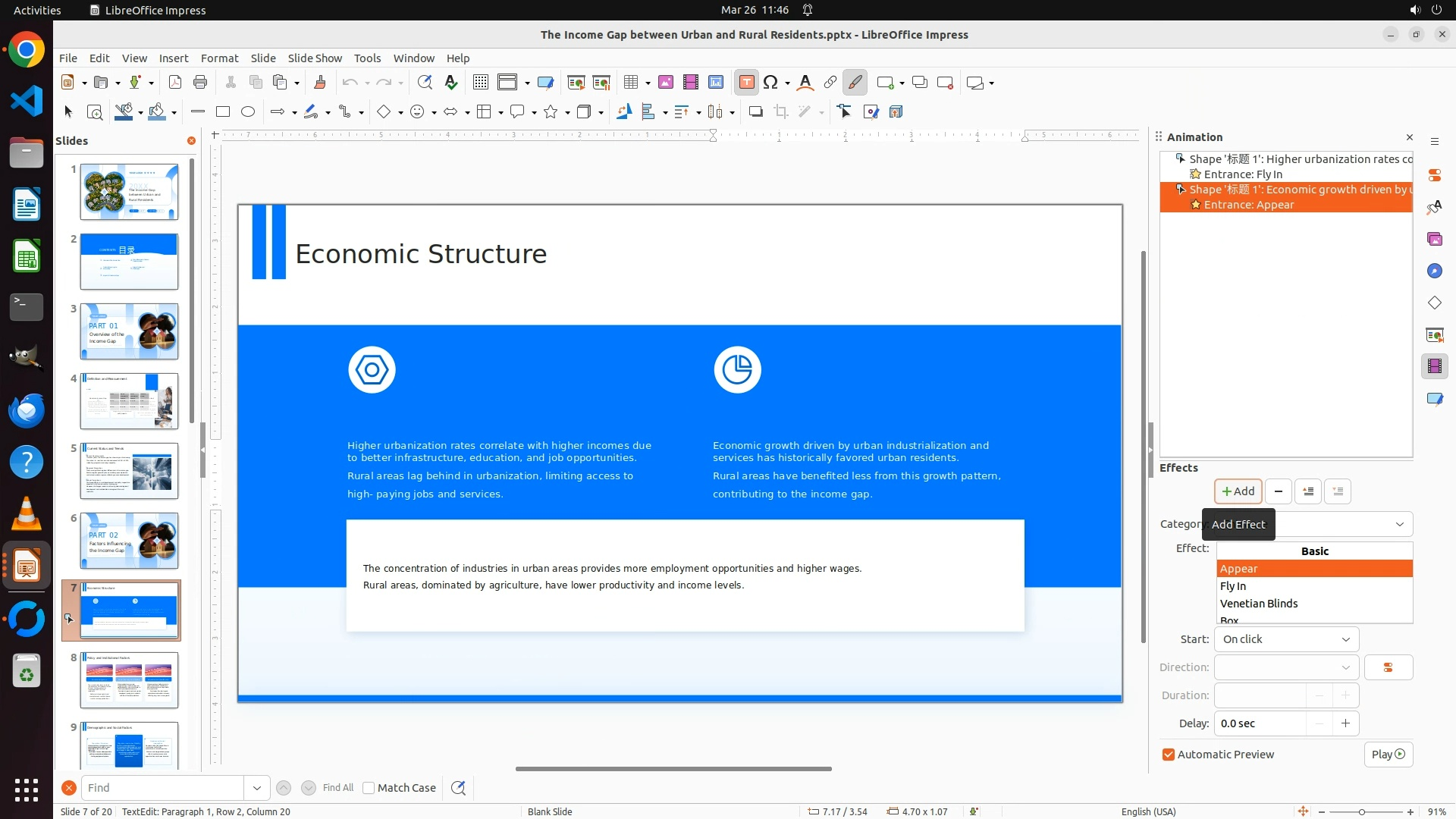Click the Print toolbar icon
This screenshot has width=1456, height=819.
pyautogui.click(x=200, y=83)
